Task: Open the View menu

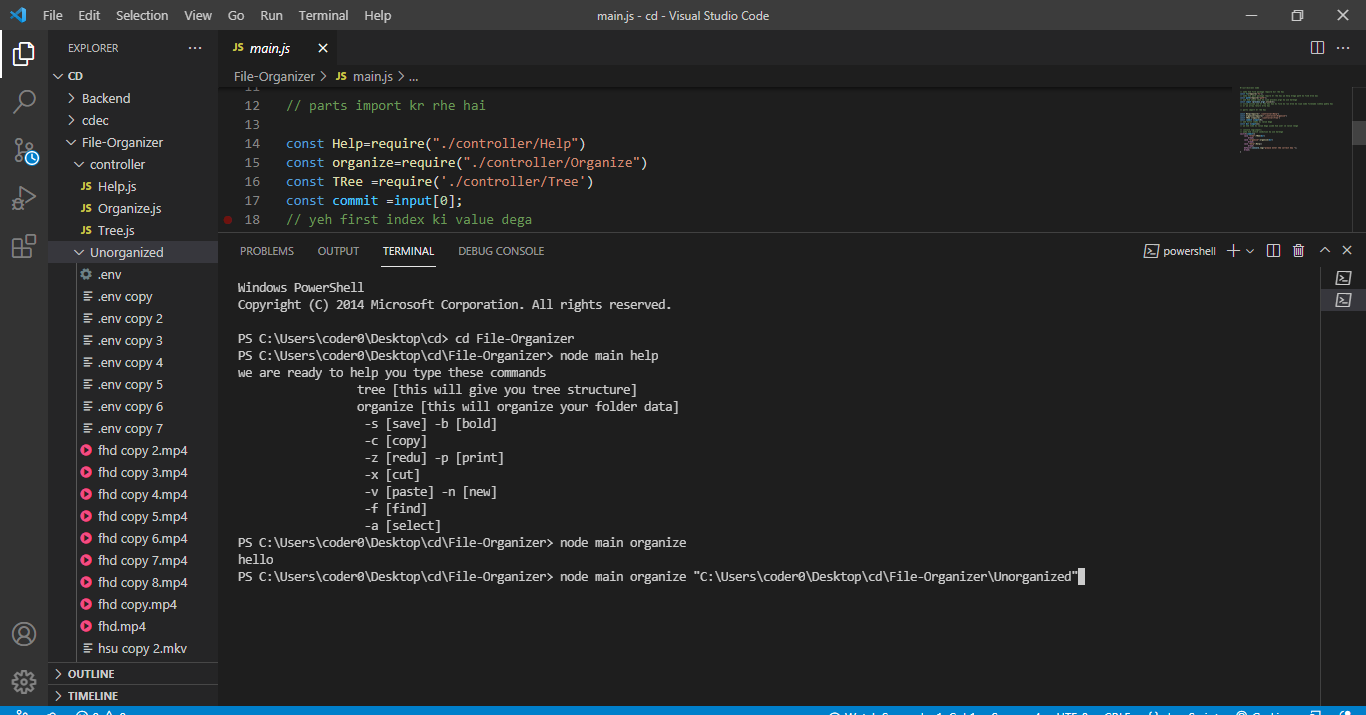Action: 198,15
